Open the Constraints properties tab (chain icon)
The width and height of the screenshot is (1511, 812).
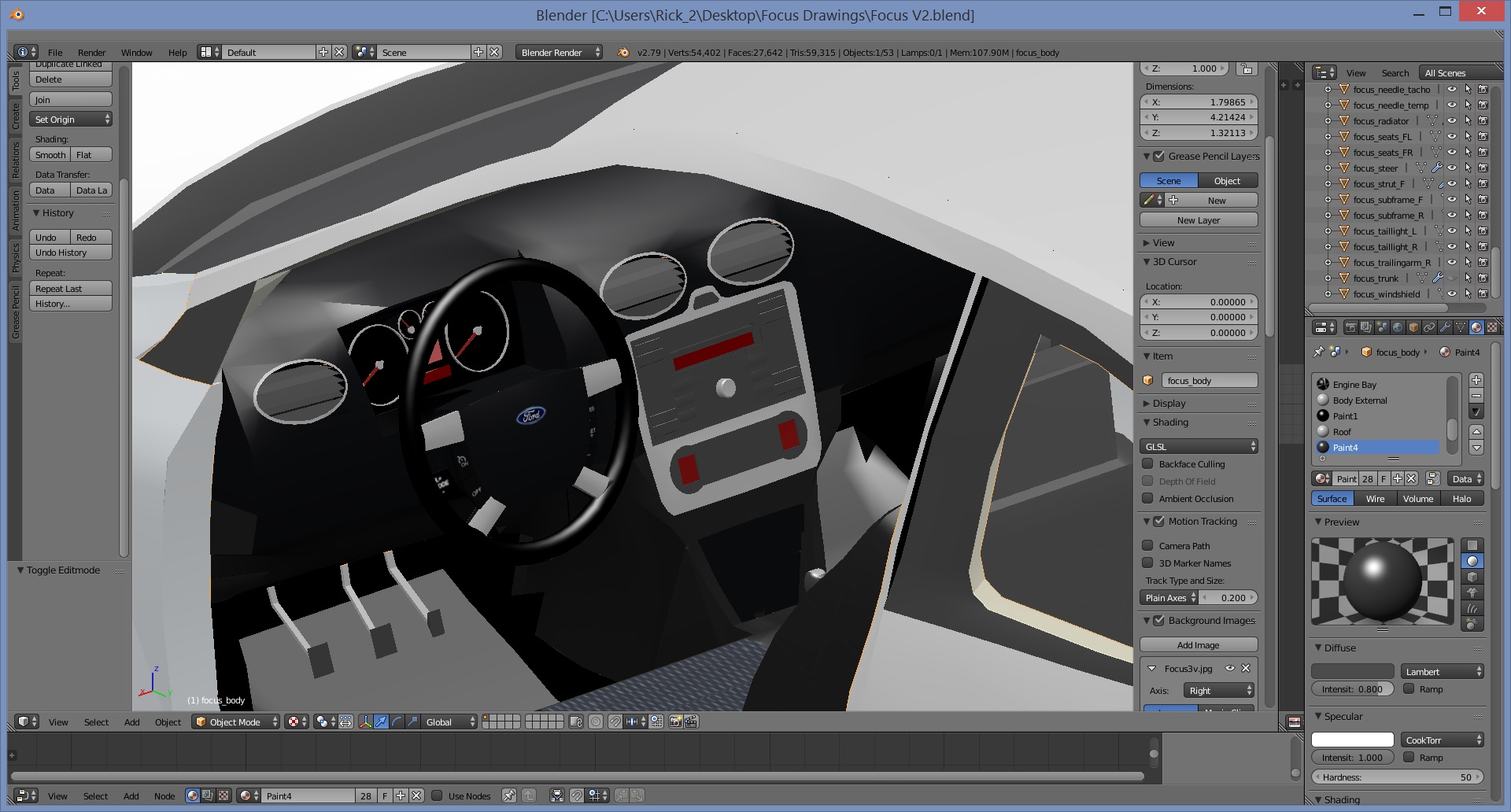(x=1429, y=327)
